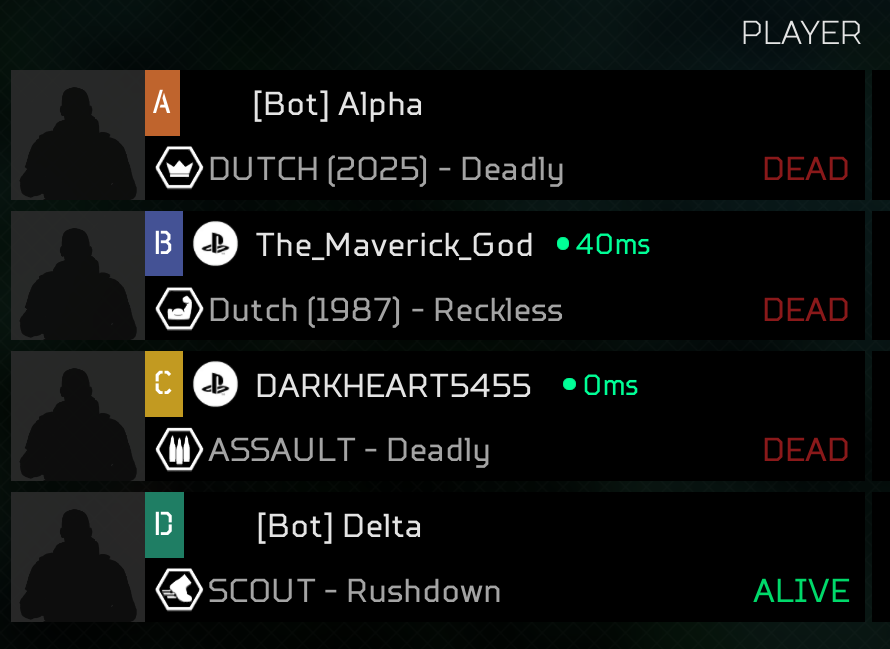Select the blue B slot badge

(x=164, y=244)
